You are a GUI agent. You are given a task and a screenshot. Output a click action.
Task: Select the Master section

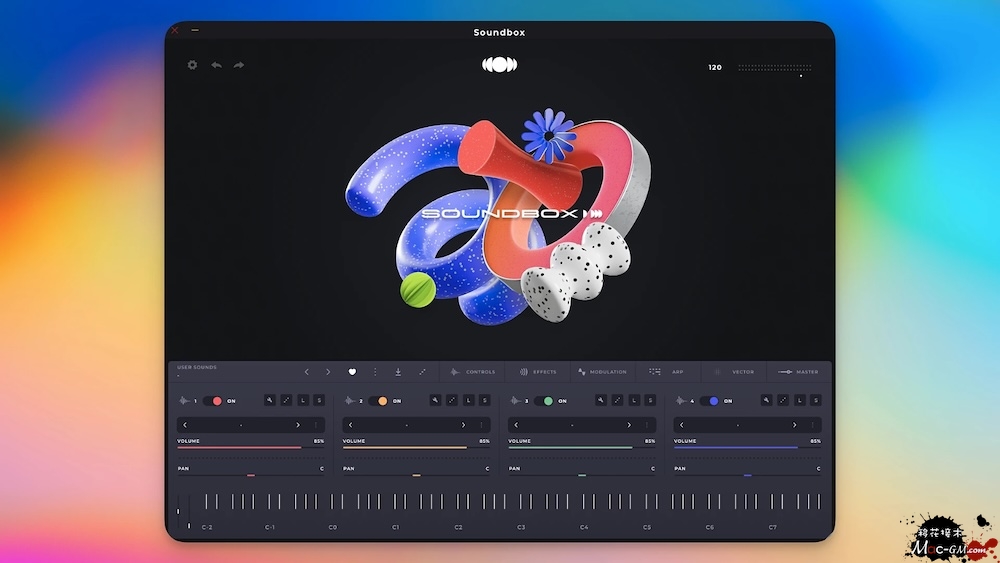tap(799, 372)
